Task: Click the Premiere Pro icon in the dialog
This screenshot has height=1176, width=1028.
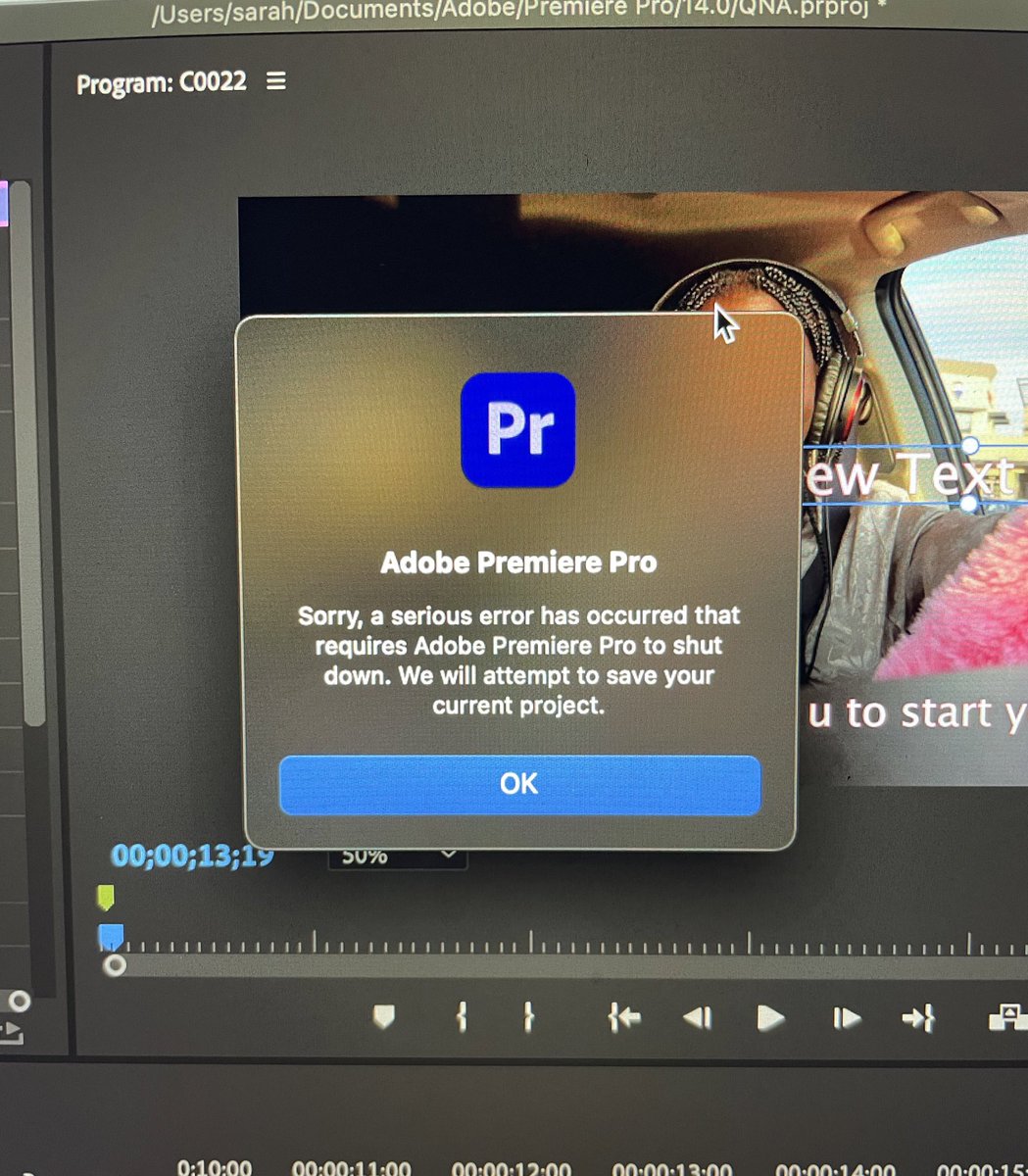Action: 518,429
